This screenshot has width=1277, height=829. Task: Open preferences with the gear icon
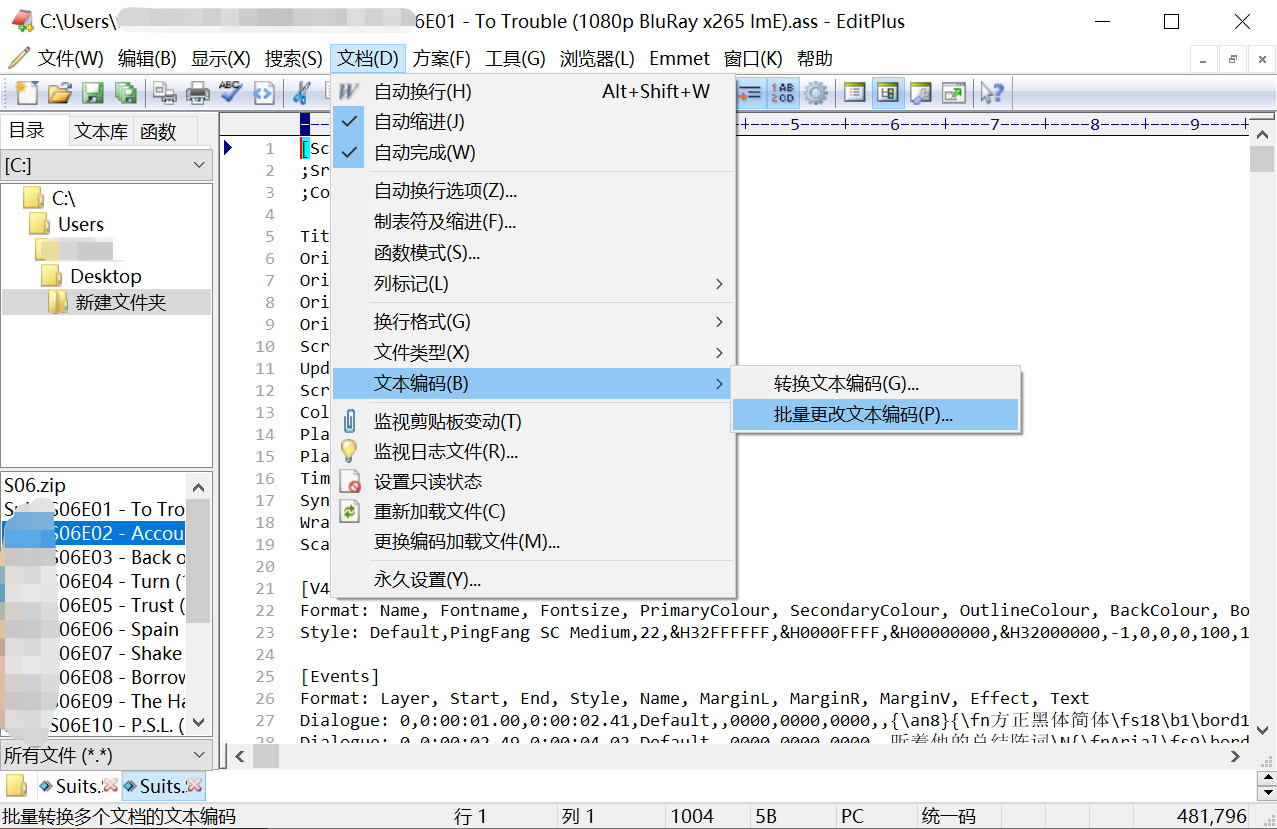tap(817, 93)
